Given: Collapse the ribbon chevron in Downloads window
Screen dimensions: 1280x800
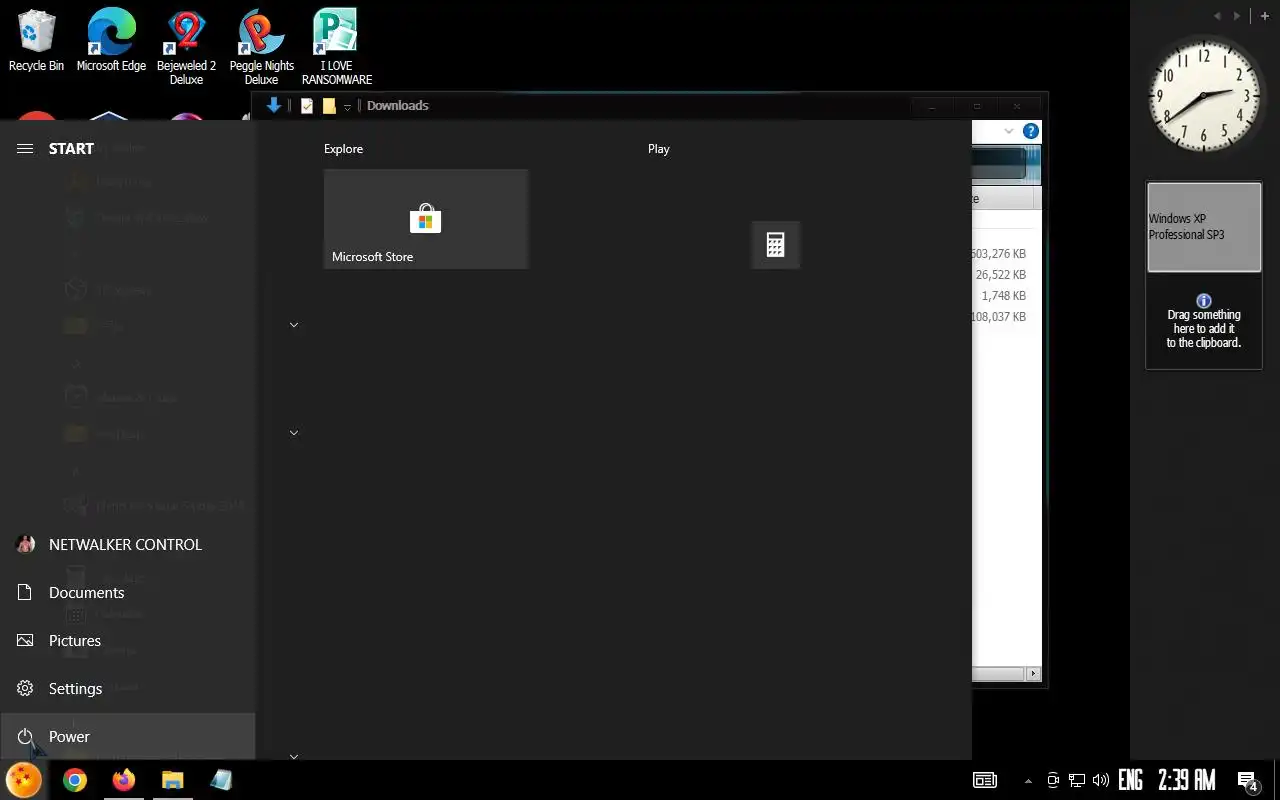Looking at the screenshot, I should 1009,131.
